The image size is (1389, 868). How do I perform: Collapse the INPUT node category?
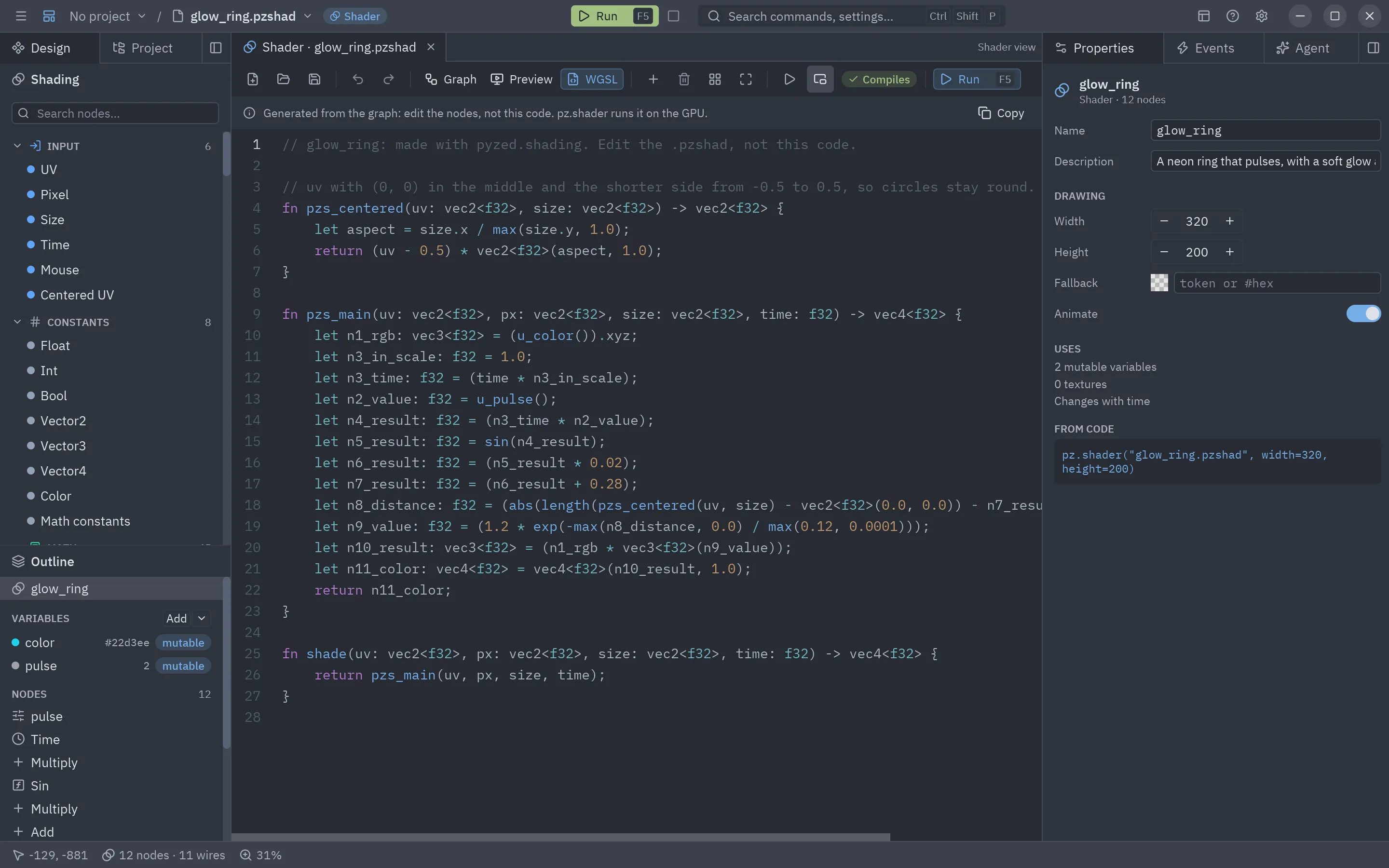[17, 146]
